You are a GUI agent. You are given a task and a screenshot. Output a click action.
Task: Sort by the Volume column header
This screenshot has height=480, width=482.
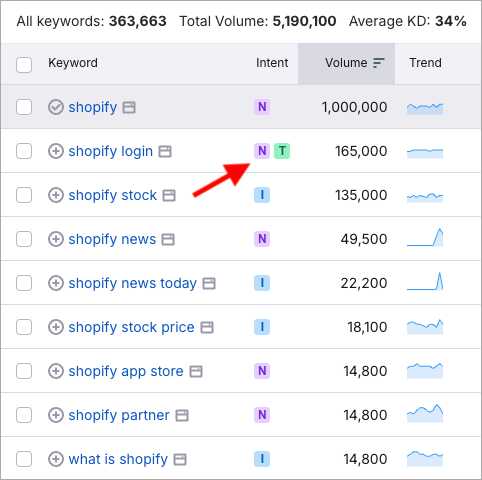click(x=346, y=63)
